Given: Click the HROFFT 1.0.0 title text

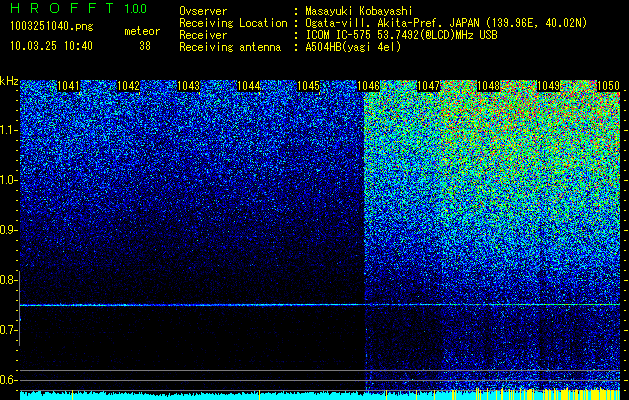Looking at the screenshot, I should point(79,8).
